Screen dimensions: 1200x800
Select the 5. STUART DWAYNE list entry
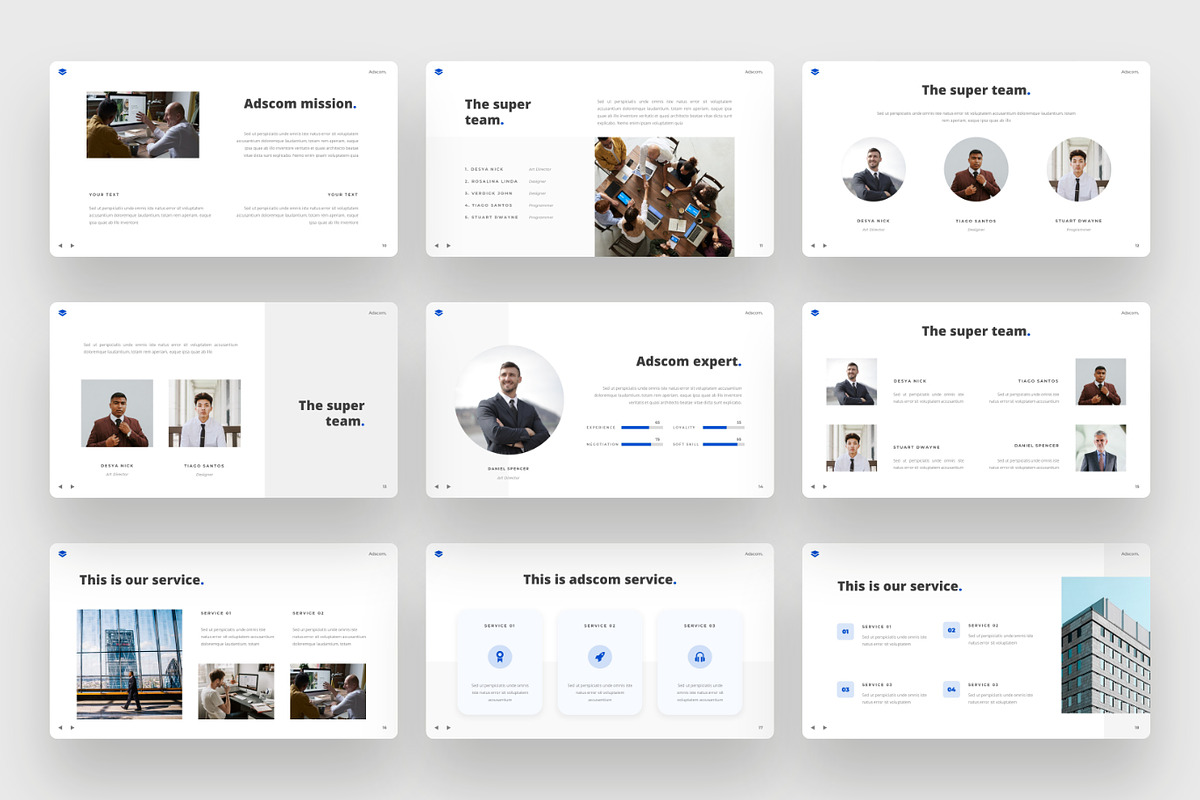coord(491,217)
